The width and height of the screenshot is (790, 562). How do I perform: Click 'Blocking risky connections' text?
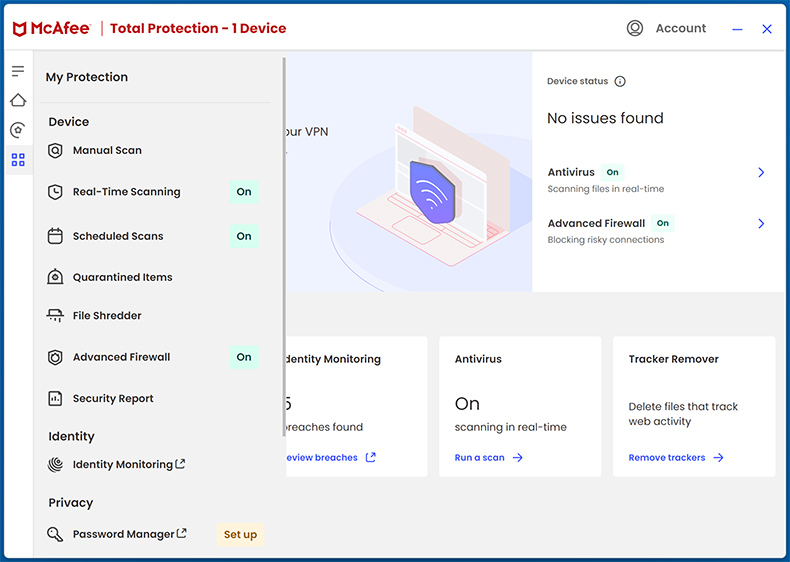click(606, 240)
